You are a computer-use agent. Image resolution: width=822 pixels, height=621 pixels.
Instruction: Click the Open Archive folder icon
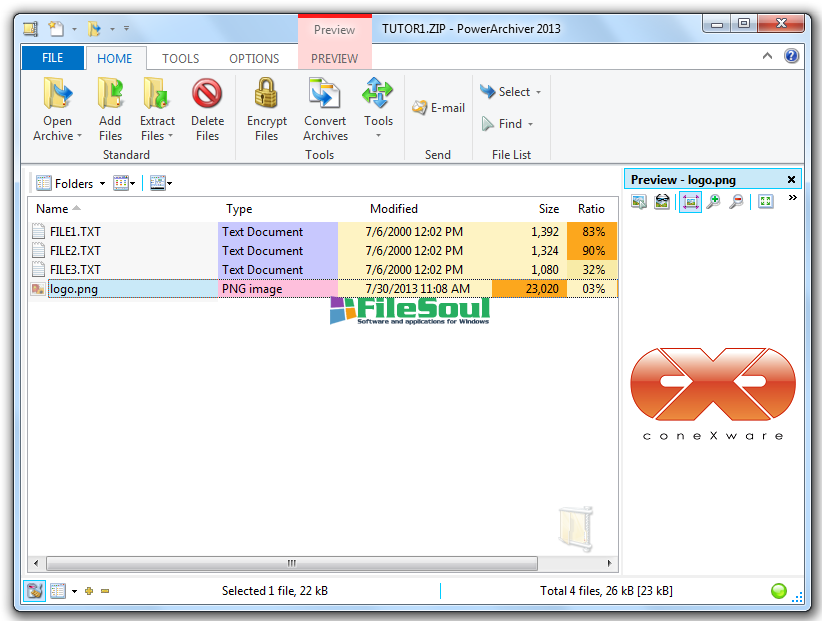click(57, 93)
